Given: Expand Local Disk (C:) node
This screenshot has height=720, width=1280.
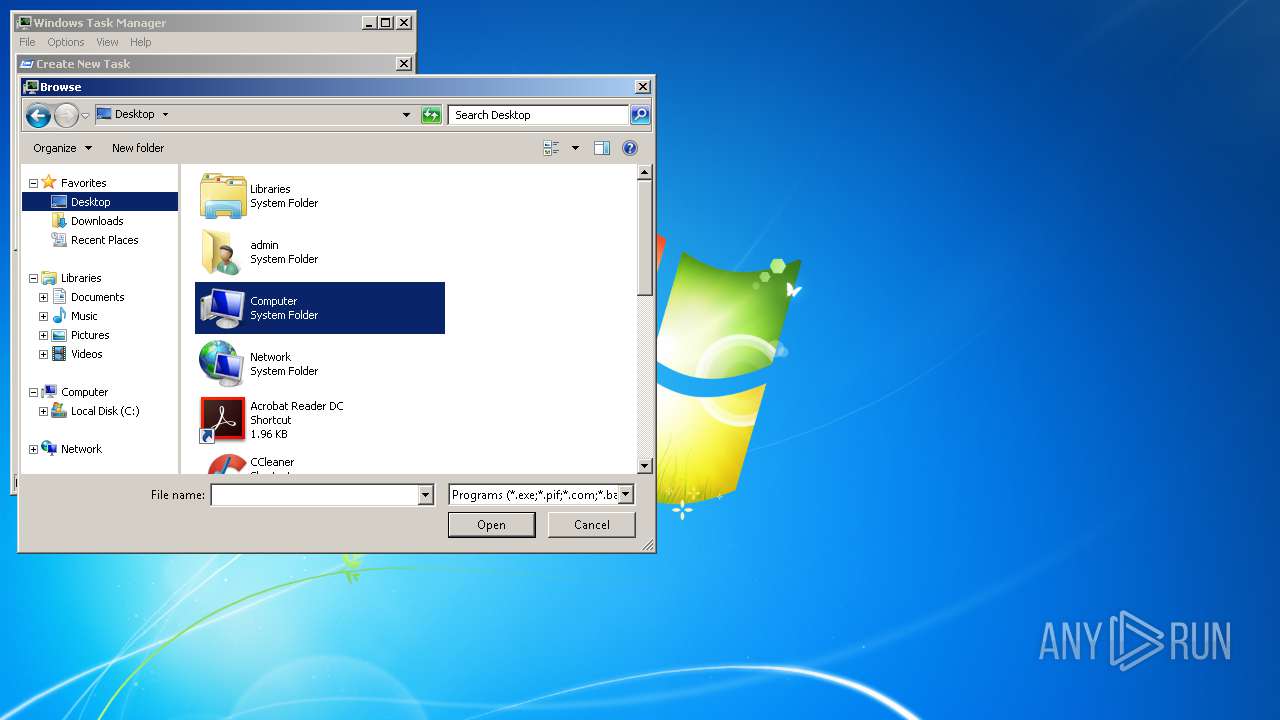Looking at the screenshot, I should (x=43, y=411).
